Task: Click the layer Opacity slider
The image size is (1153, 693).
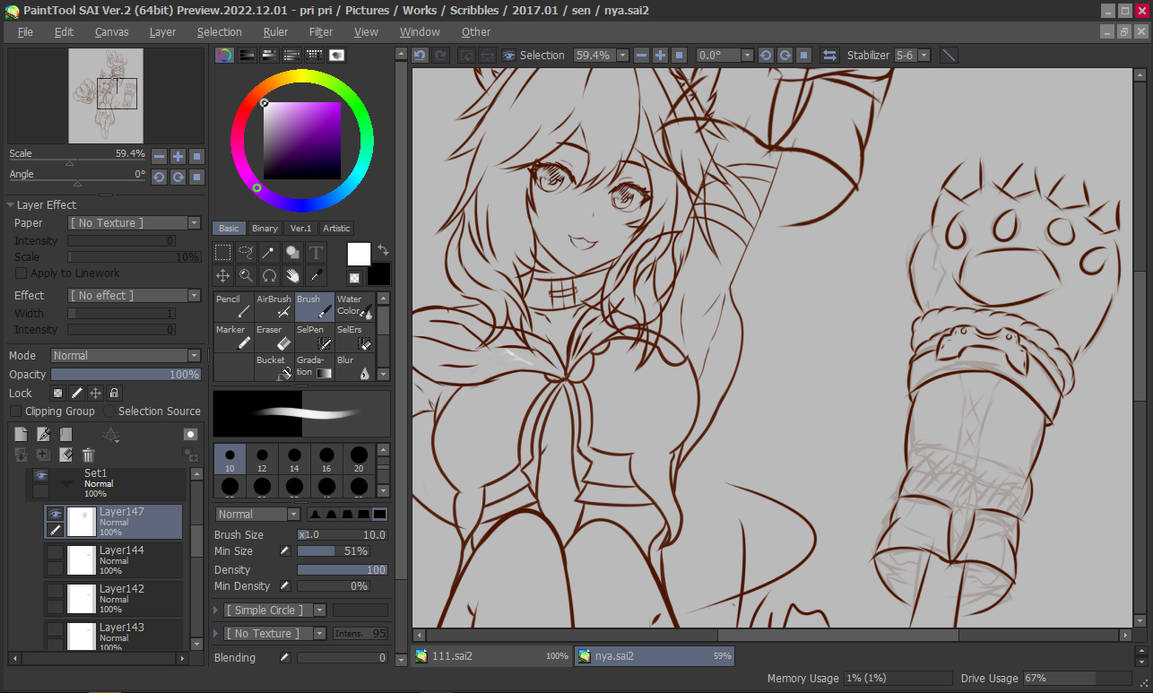Action: coord(125,375)
